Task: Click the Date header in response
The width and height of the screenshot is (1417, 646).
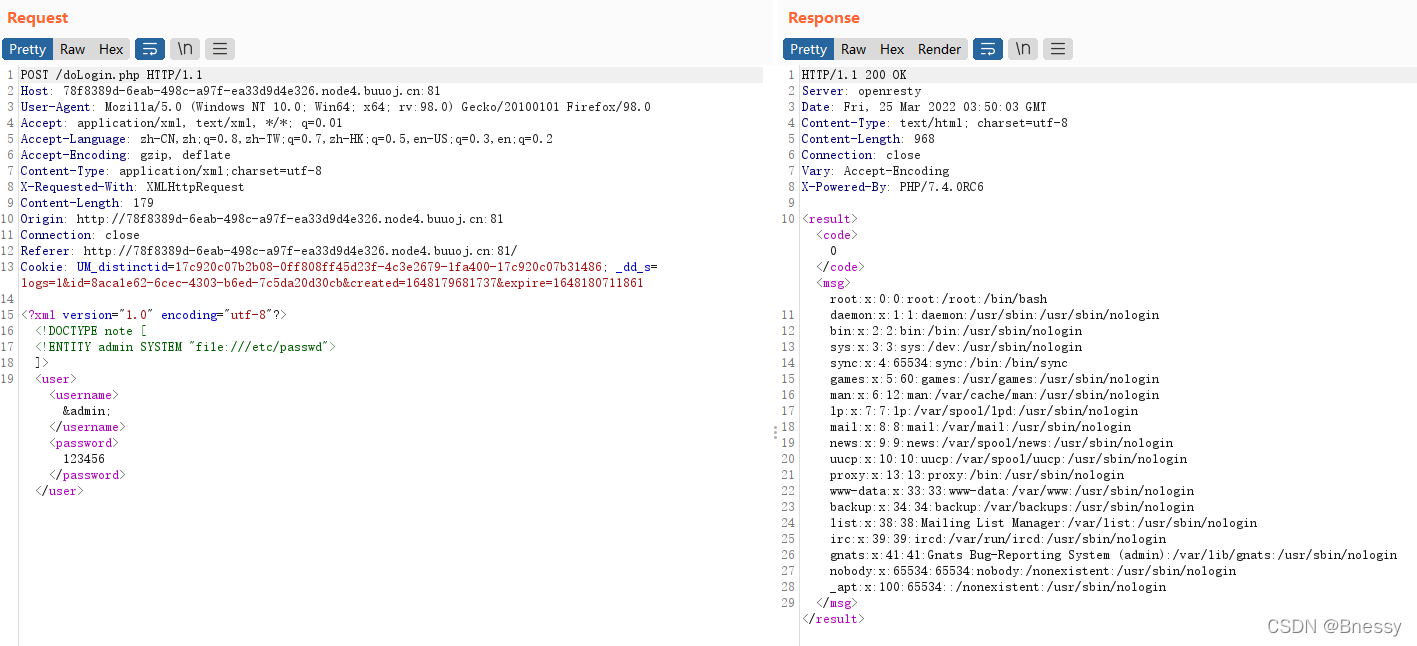Action: pyautogui.click(x=924, y=107)
